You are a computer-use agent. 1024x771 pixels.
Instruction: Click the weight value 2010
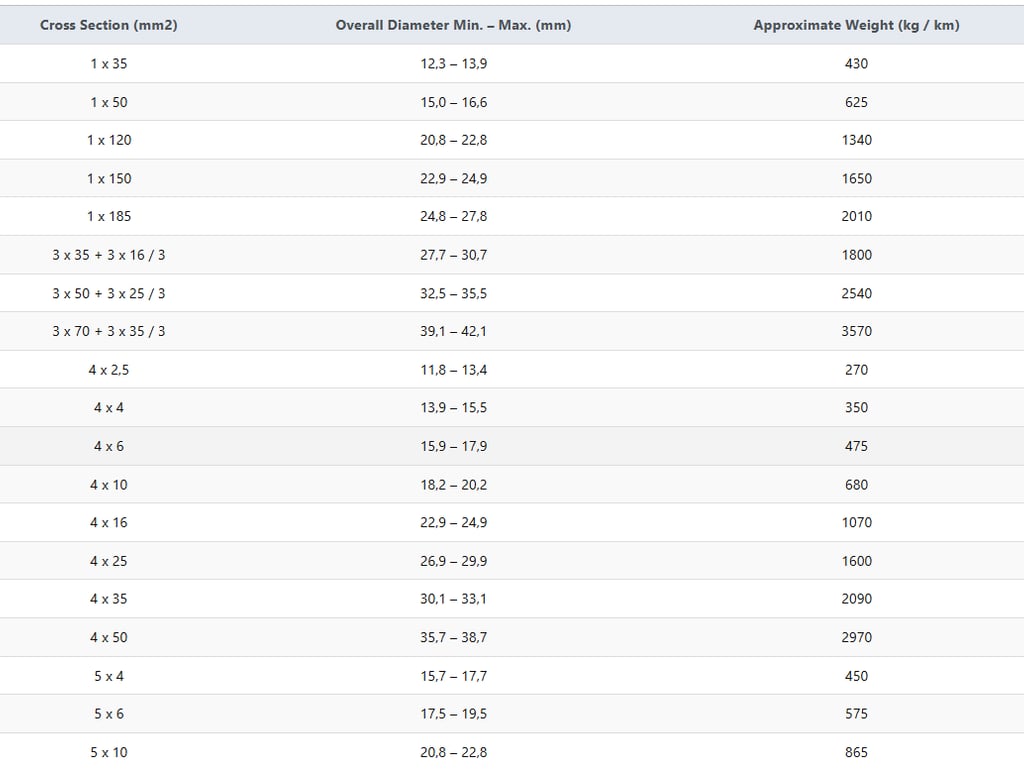click(x=856, y=216)
